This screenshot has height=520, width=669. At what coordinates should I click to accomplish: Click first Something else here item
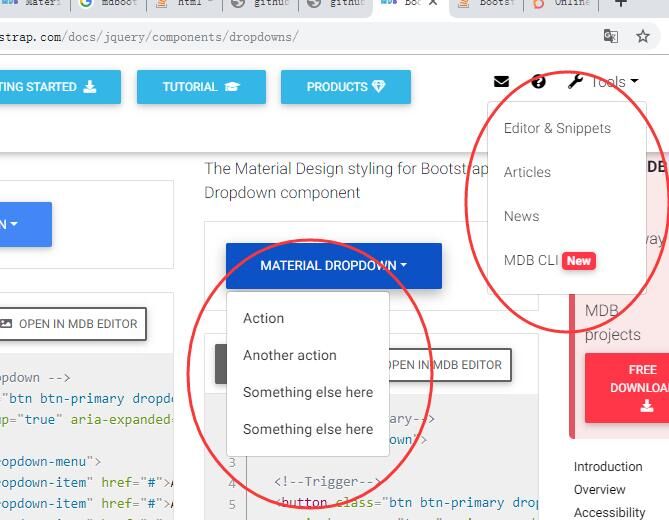click(x=308, y=392)
